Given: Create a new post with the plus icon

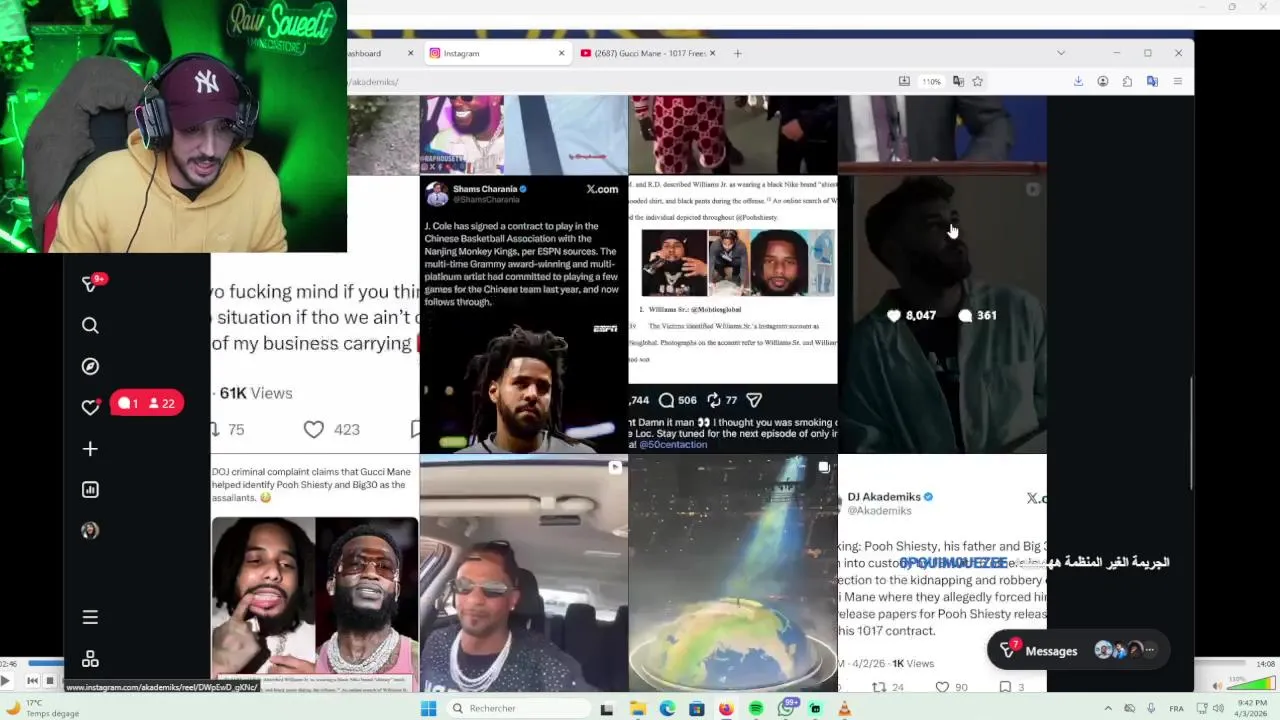Looking at the screenshot, I should (90, 449).
